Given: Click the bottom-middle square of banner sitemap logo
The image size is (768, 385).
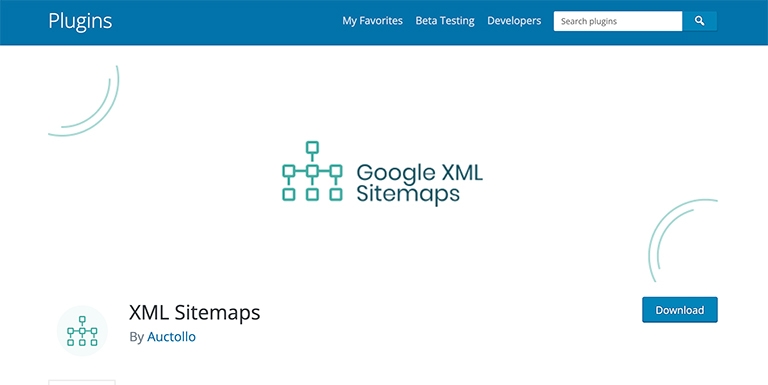Looking at the screenshot, I should [312, 194].
